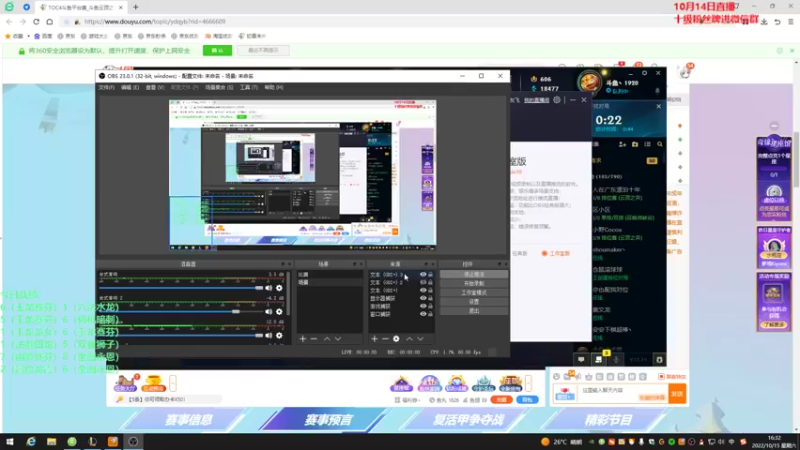Viewport: 800px width, 450px height.
Task: Open the third mixer channel settings gear
Action: (279, 335)
